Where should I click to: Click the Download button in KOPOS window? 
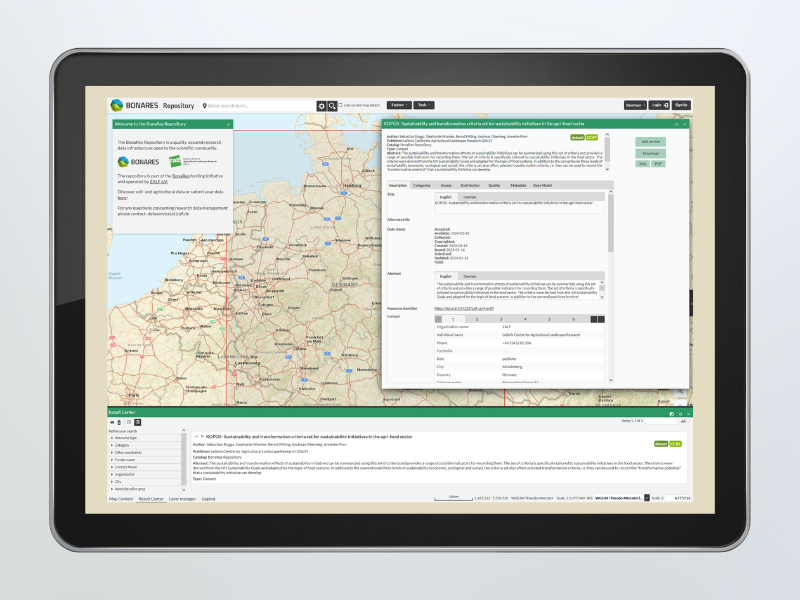pos(651,153)
